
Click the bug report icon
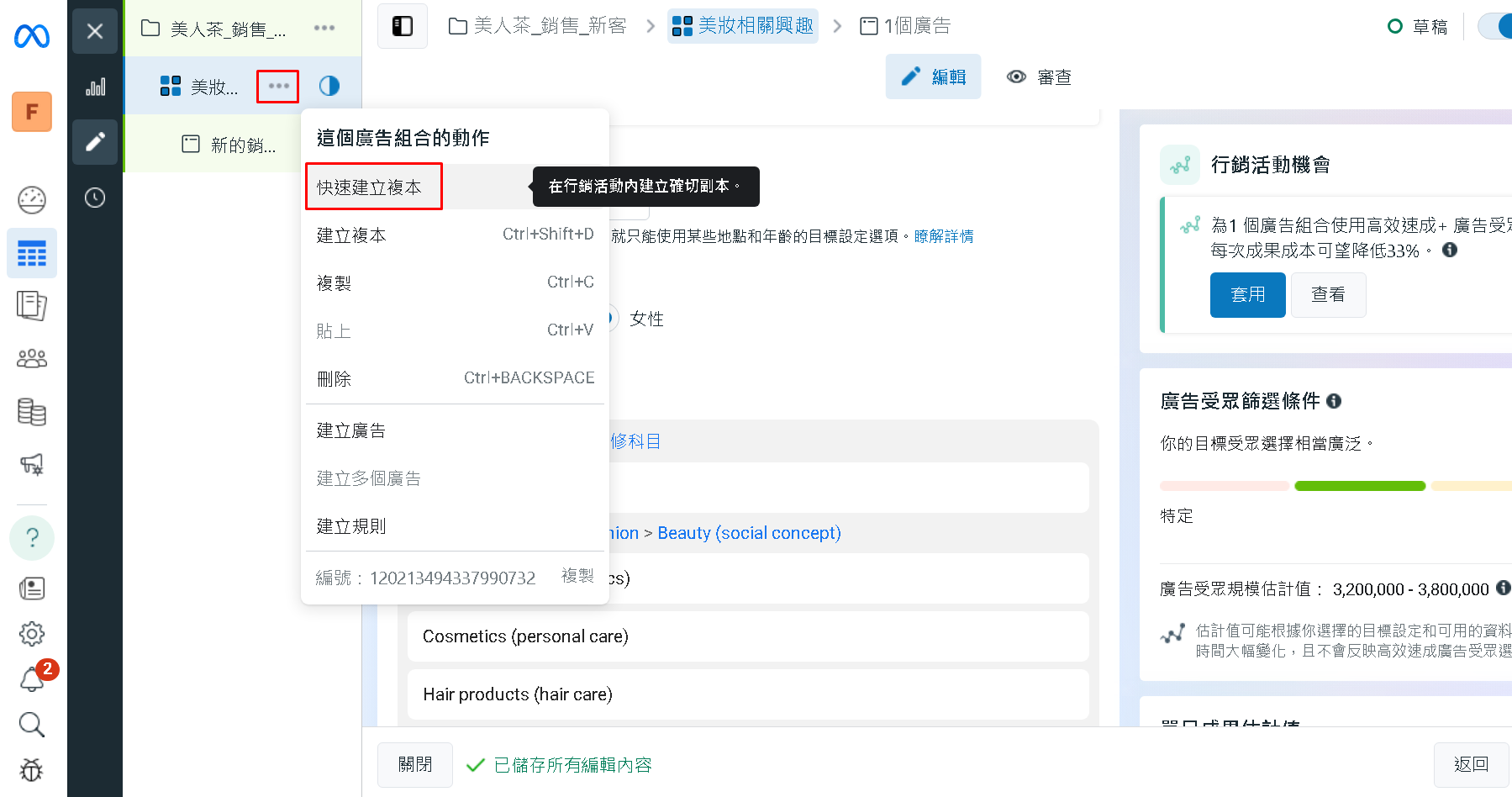tap(32, 769)
